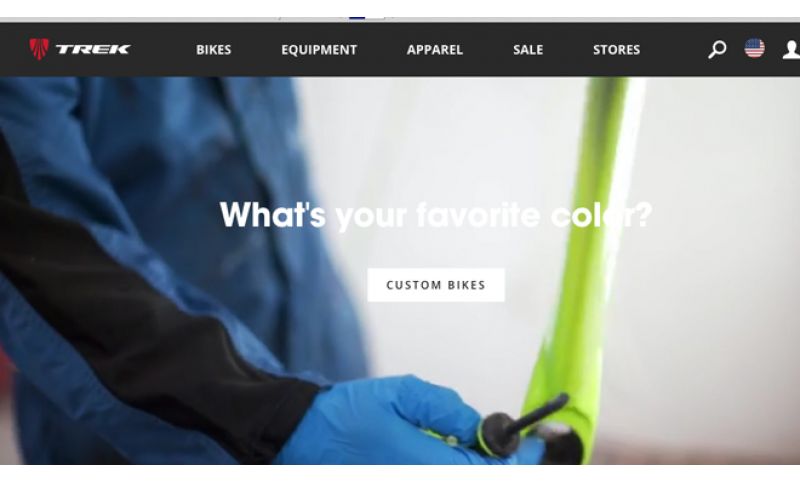Open the STORES locator link
This screenshot has width=800, height=484.
click(x=616, y=49)
